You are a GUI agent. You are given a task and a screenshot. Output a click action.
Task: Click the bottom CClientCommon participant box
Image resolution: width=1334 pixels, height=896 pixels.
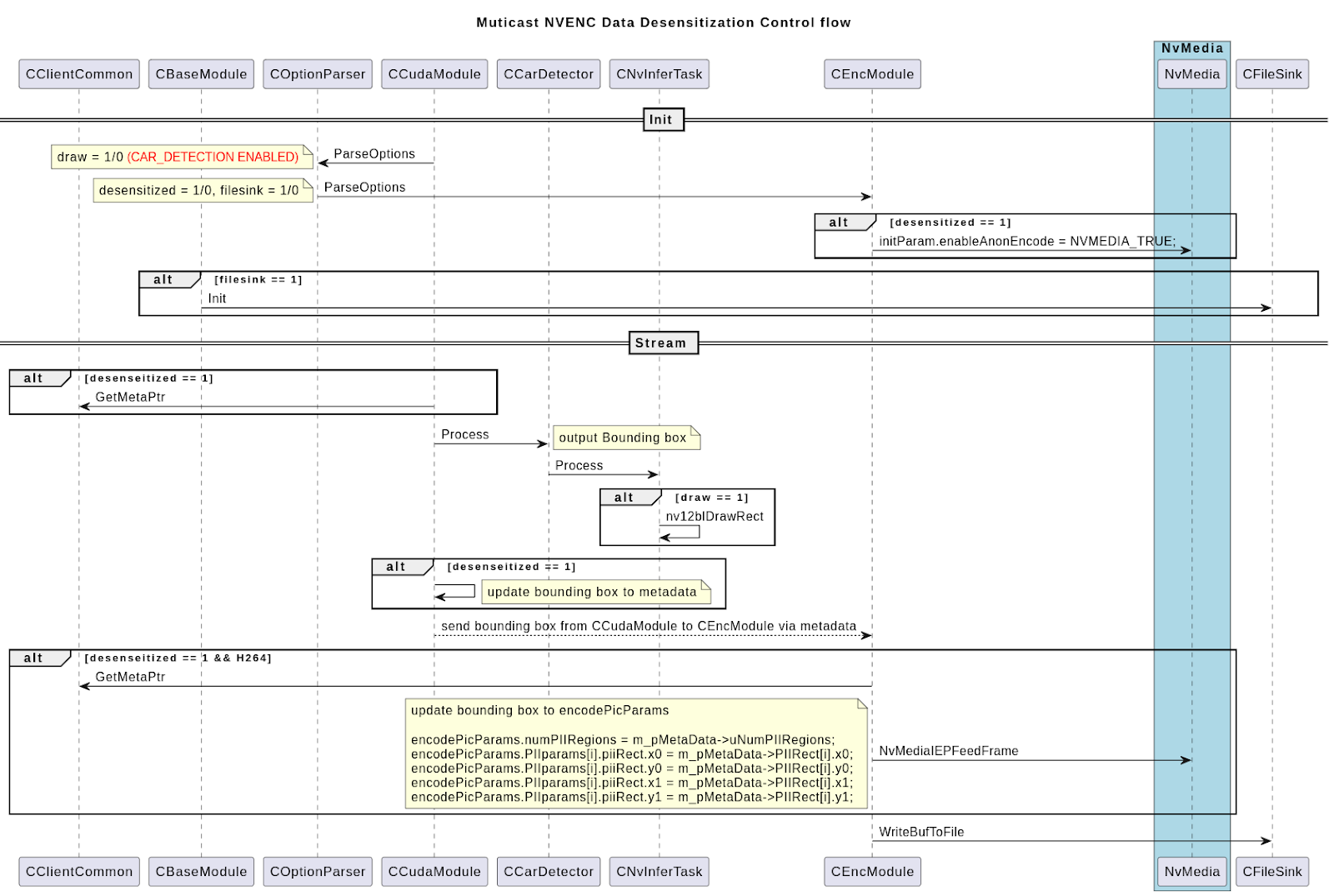pos(79,872)
